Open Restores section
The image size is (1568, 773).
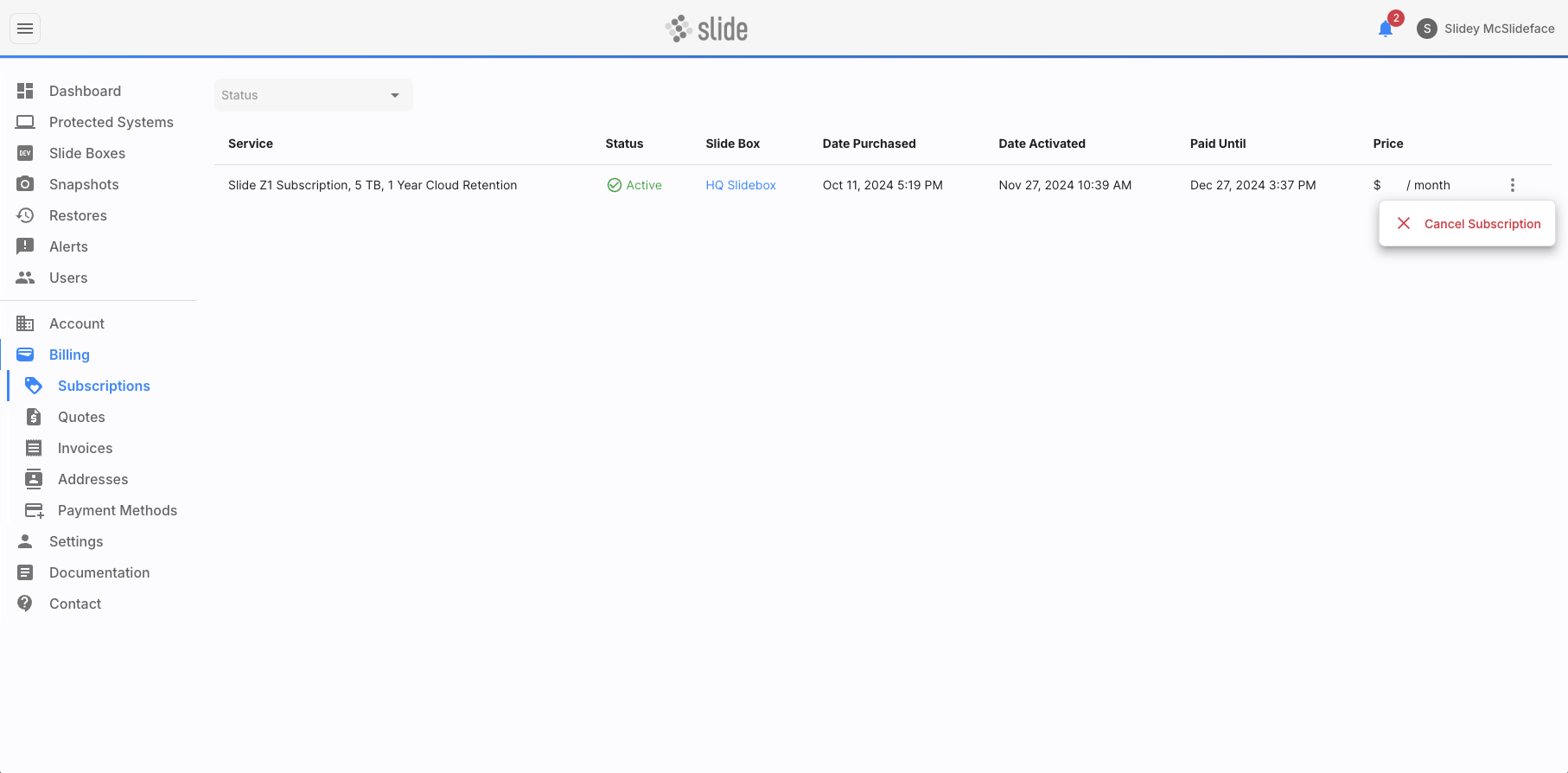[x=78, y=215]
